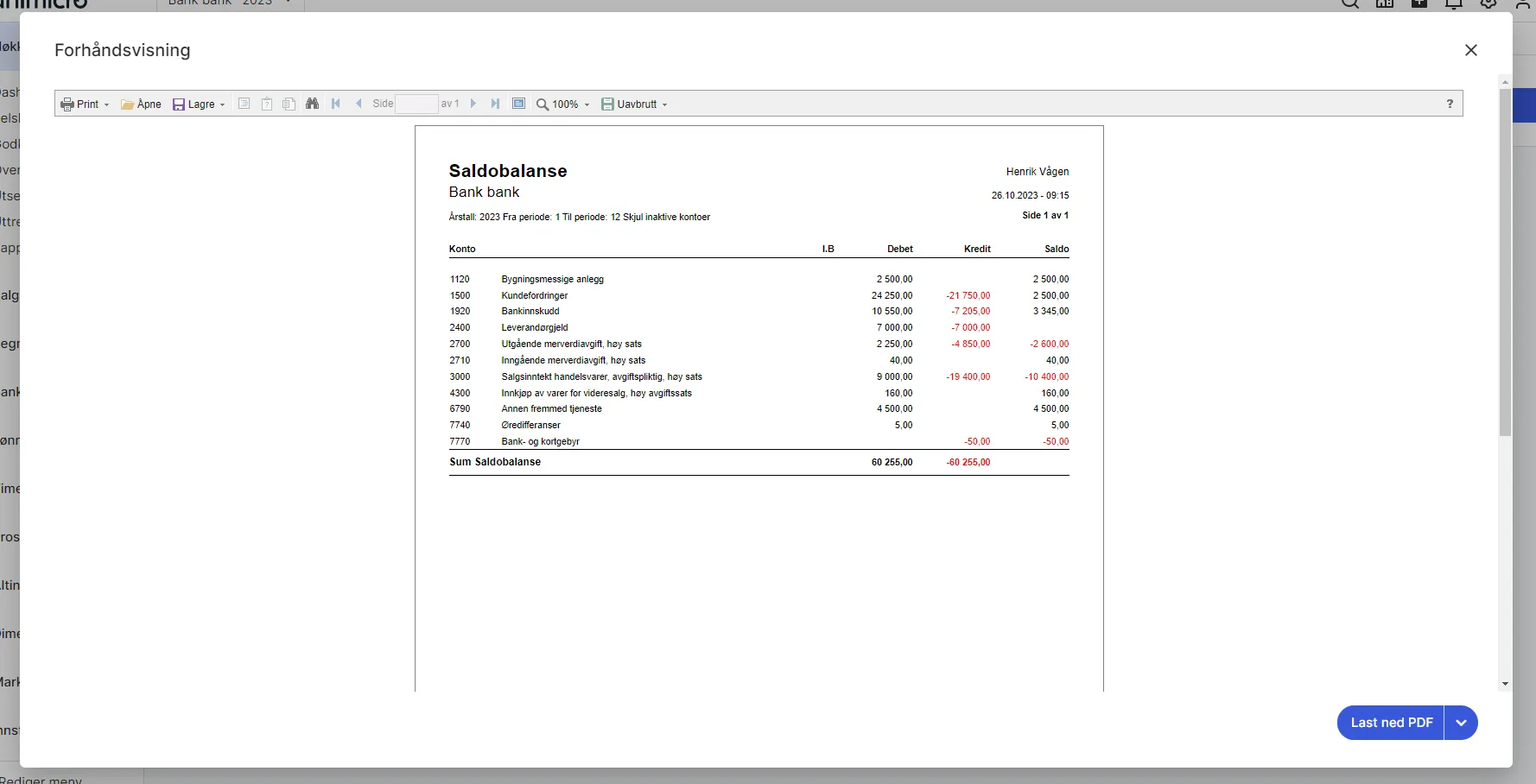Click Last ned PDF button
This screenshot has height=784, width=1536.
pos(1391,723)
